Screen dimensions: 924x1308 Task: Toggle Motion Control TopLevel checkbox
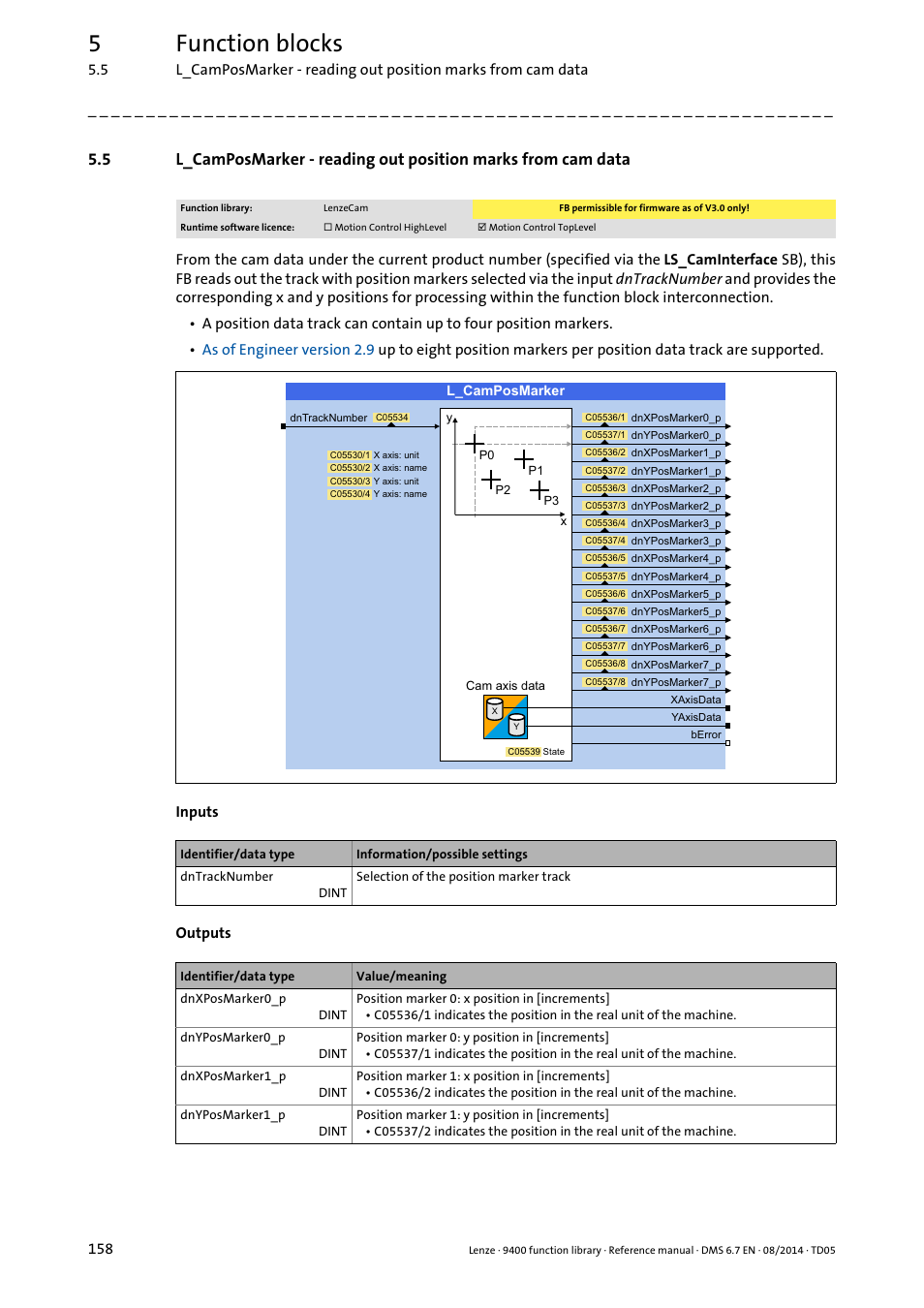click(x=481, y=228)
